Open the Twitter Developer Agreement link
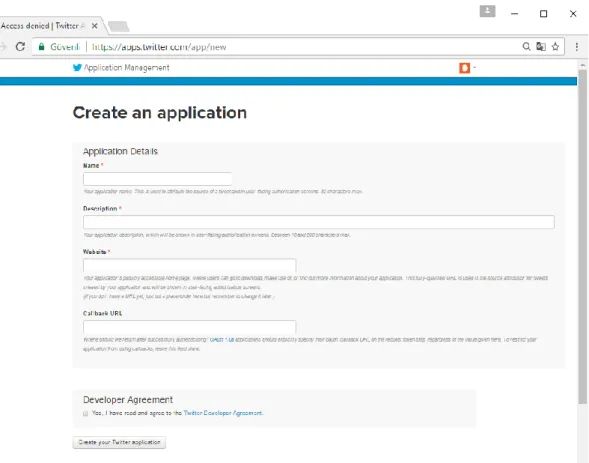Image resolution: width=589 pixels, height=463 pixels. point(223,413)
